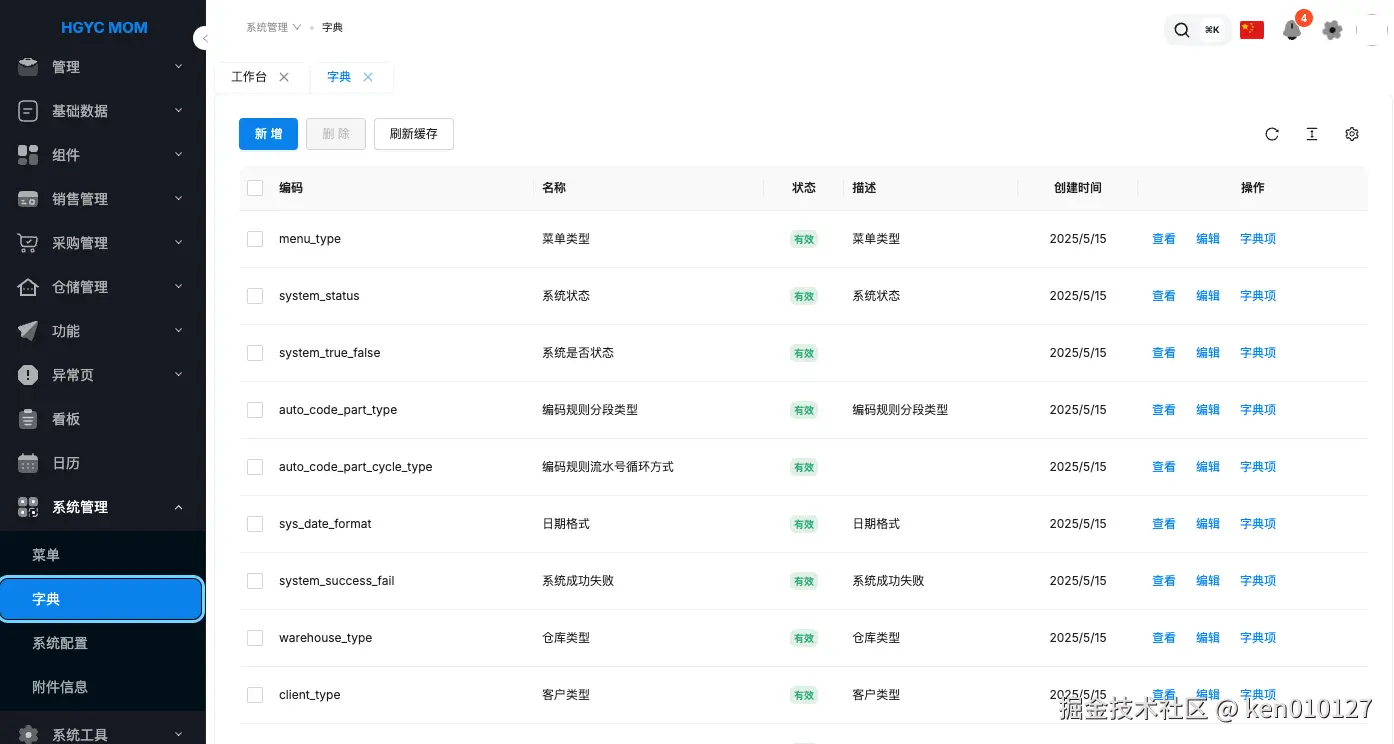Click the 销售管理 sidebar icon

28,198
